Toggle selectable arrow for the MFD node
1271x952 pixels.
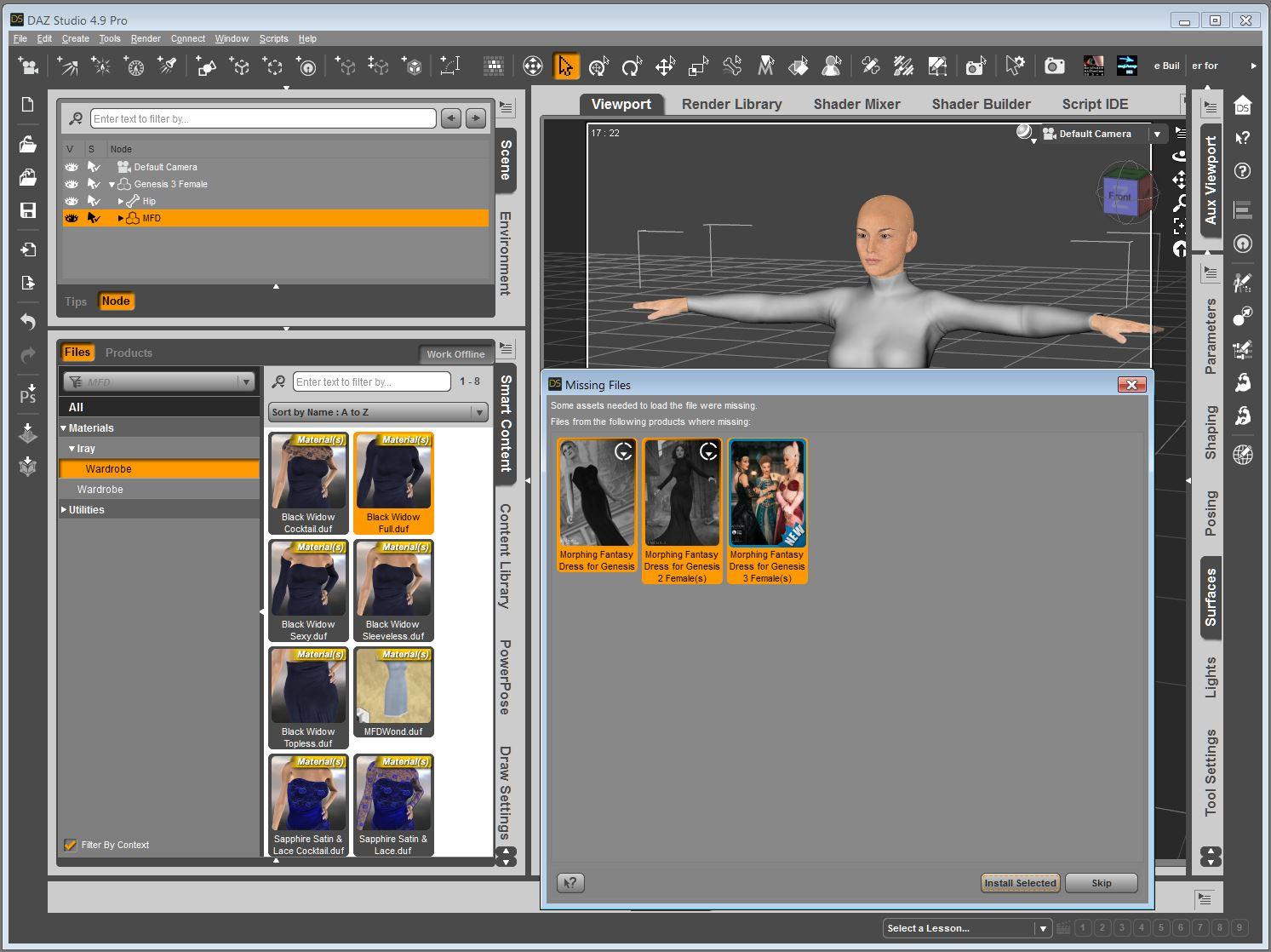94,218
